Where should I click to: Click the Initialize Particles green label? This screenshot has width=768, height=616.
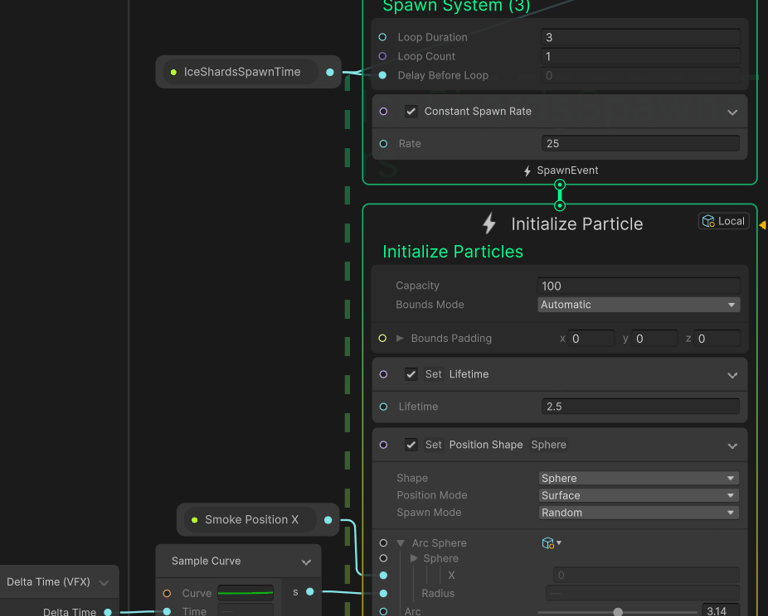click(453, 252)
